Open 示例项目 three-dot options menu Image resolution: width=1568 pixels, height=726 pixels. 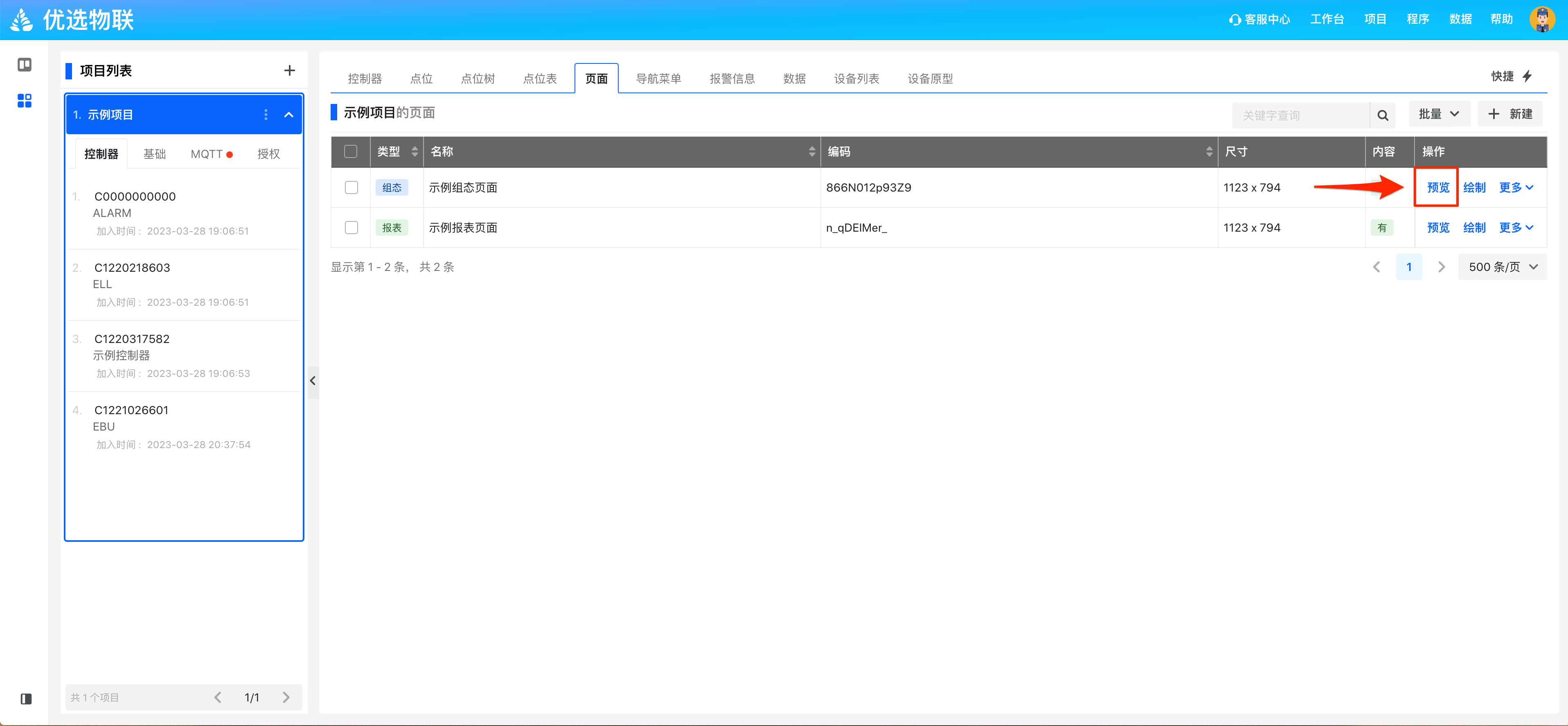click(266, 115)
